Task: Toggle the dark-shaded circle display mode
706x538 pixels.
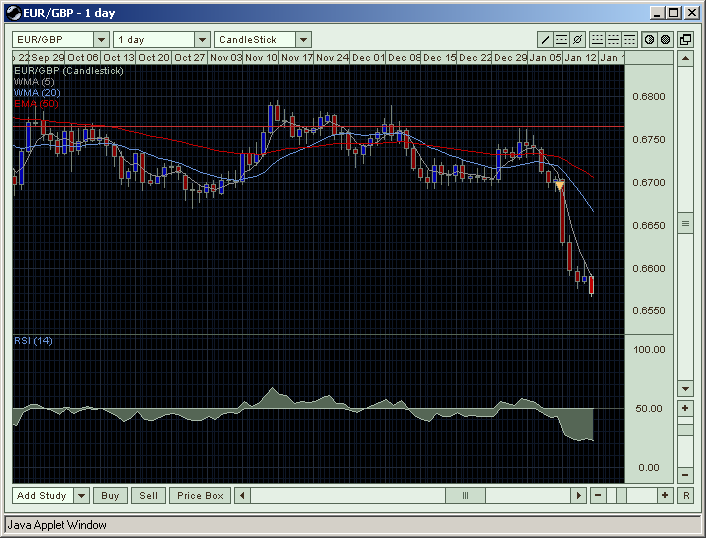Action: click(664, 40)
